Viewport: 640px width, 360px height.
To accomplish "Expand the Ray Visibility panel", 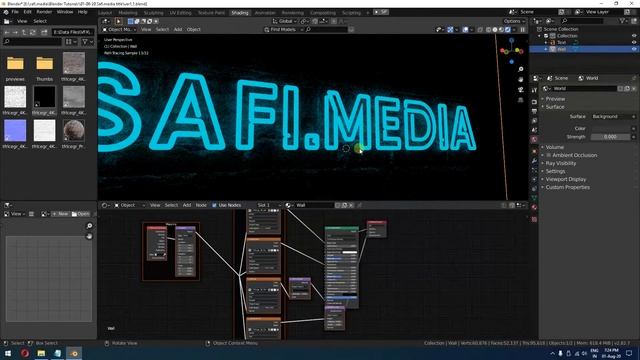I will 560,163.
